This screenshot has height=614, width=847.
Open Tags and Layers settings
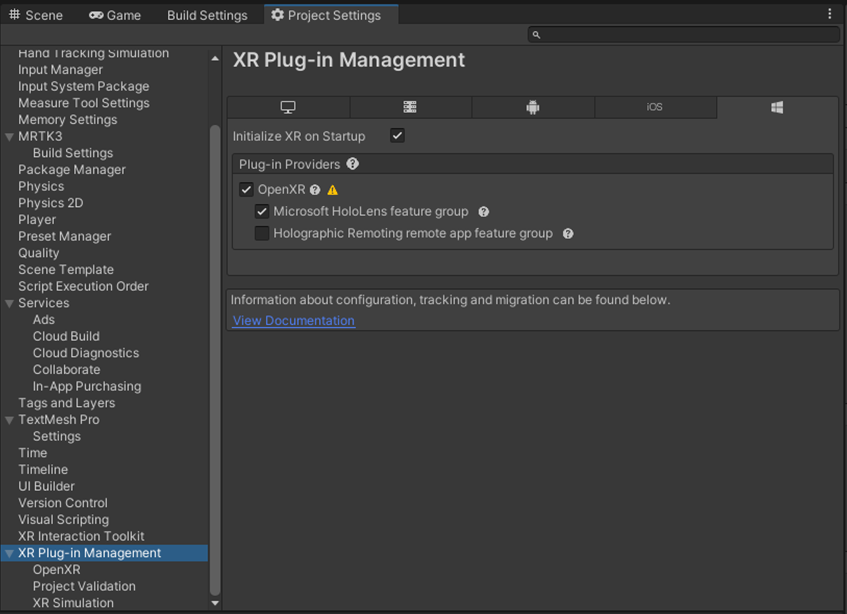(x=66, y=403)
